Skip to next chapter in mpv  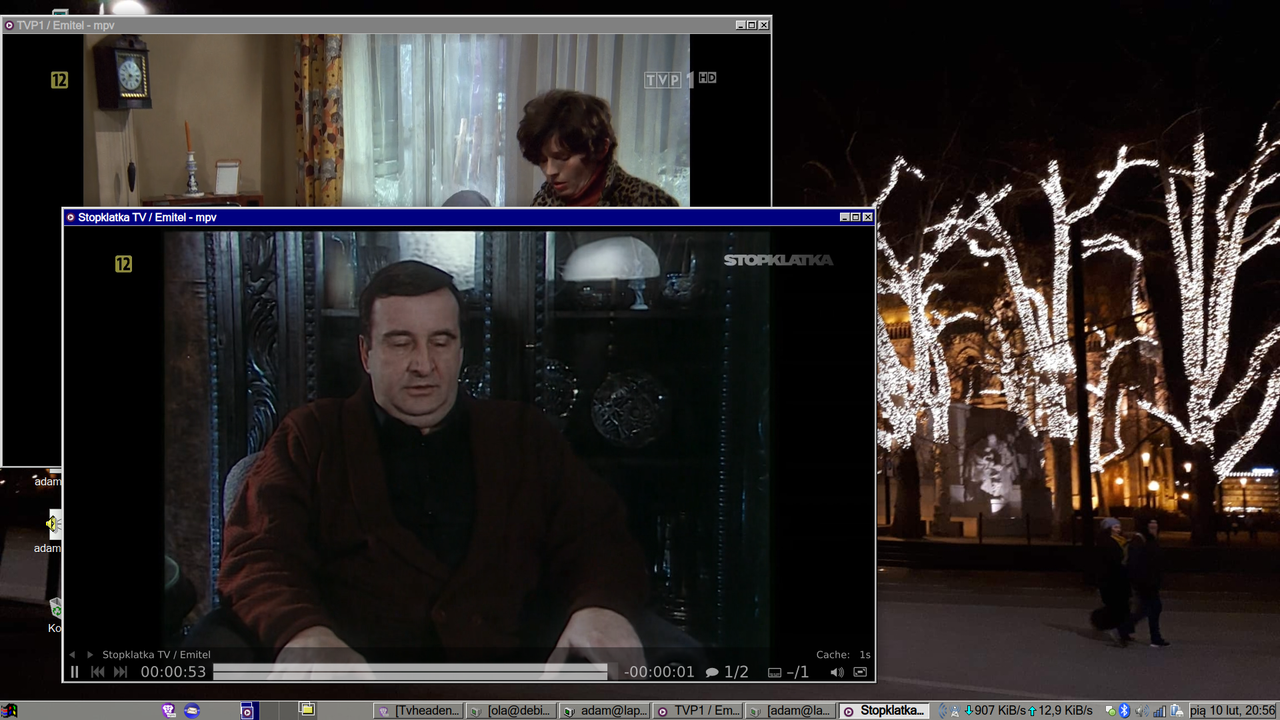pos(121,672)
